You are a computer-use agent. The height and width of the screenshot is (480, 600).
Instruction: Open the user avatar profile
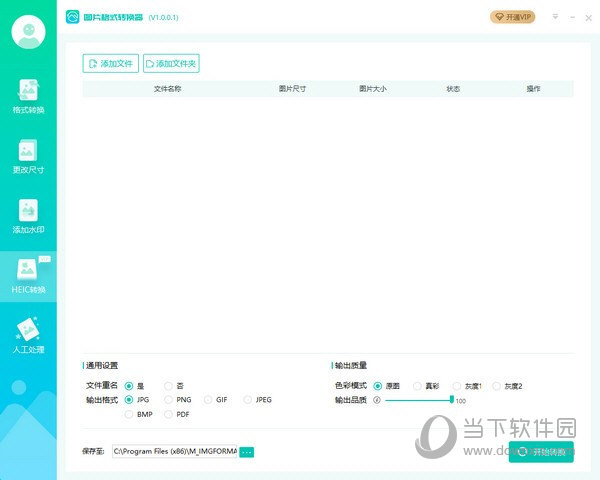click(28, 32)
